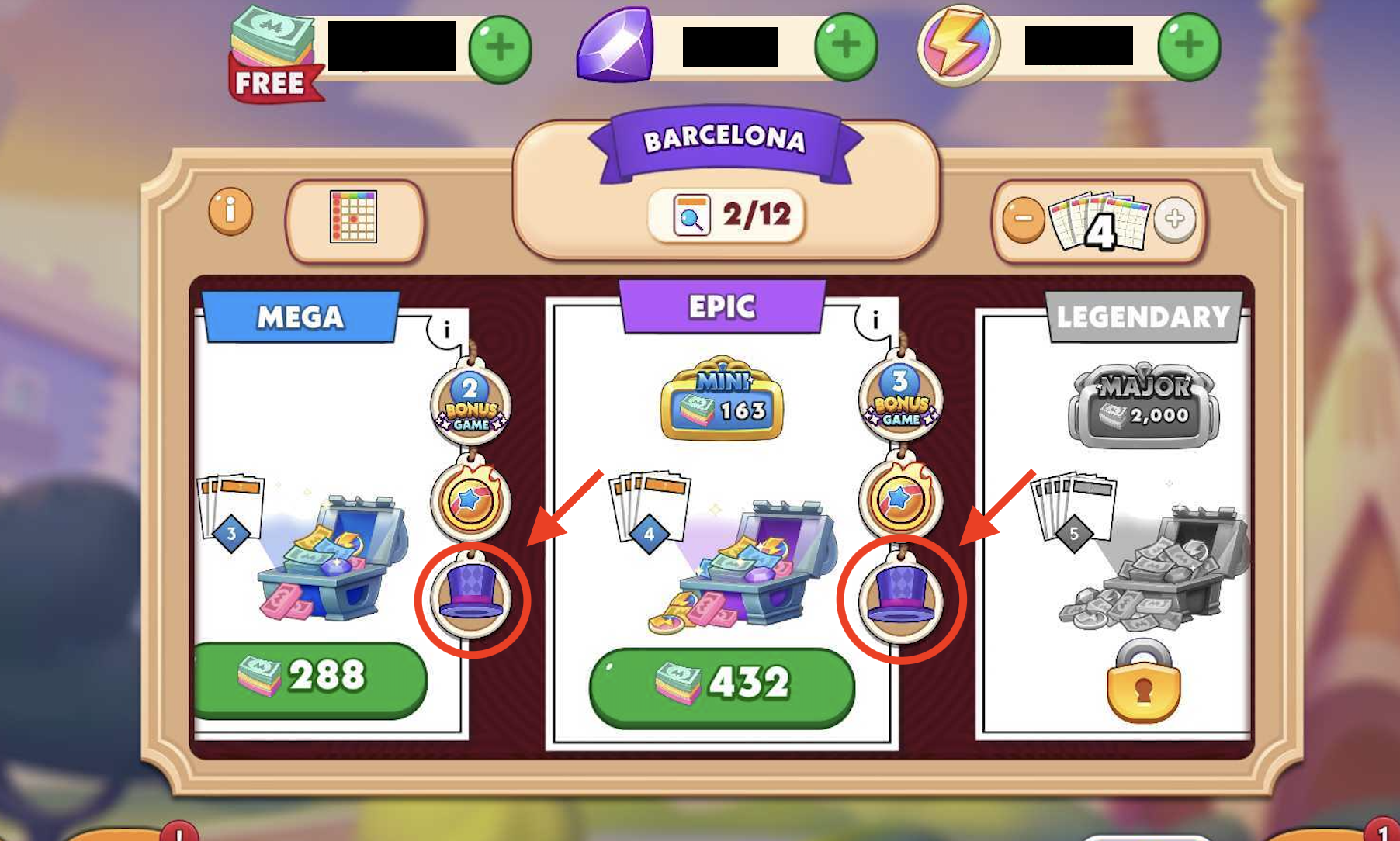This screenshot has height=841, width=1400.
Task: Tap the FREE cash stack icon
Action: [x=275, y=56]
